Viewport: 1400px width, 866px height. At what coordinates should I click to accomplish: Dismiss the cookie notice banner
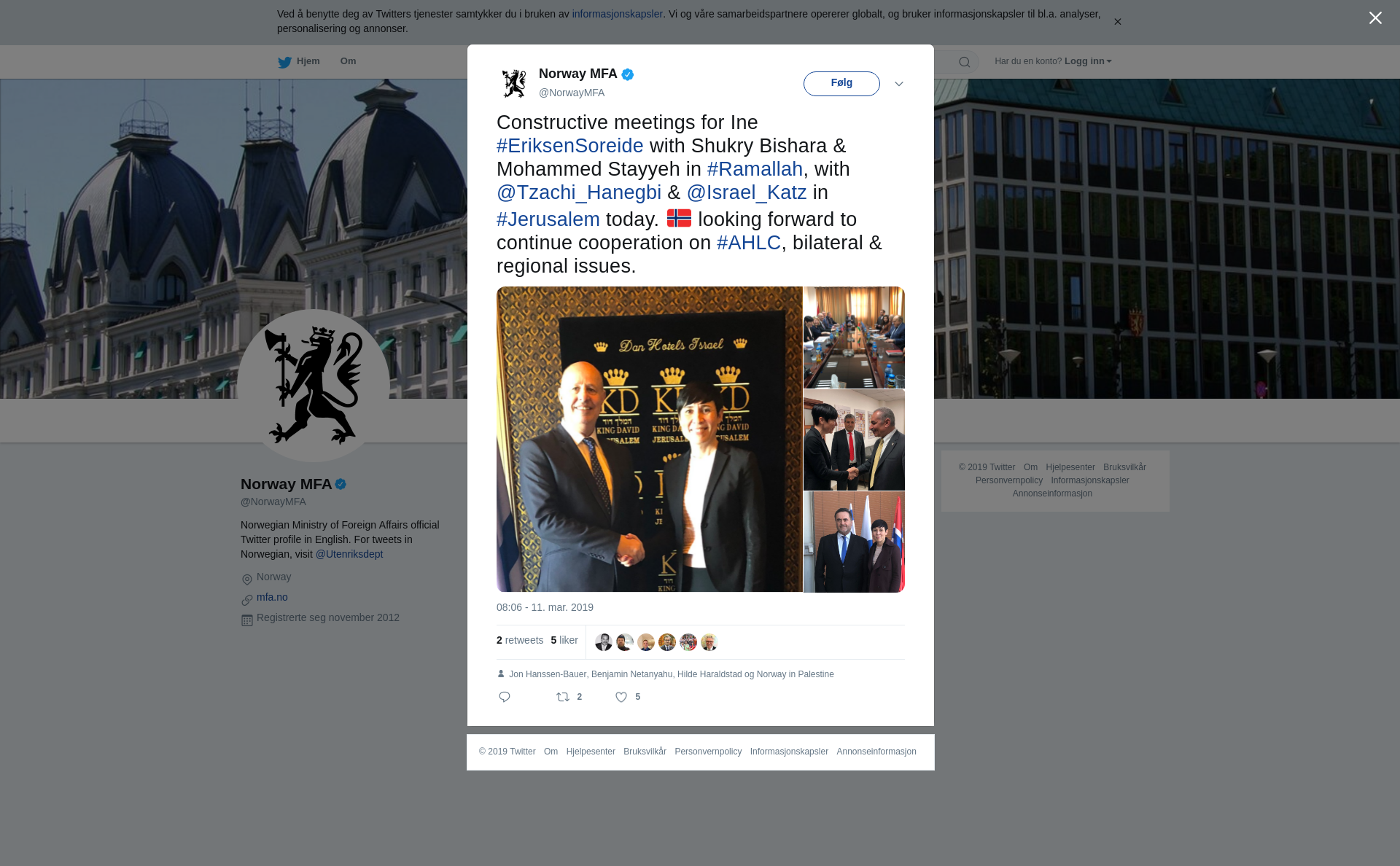click(1117, 22)
